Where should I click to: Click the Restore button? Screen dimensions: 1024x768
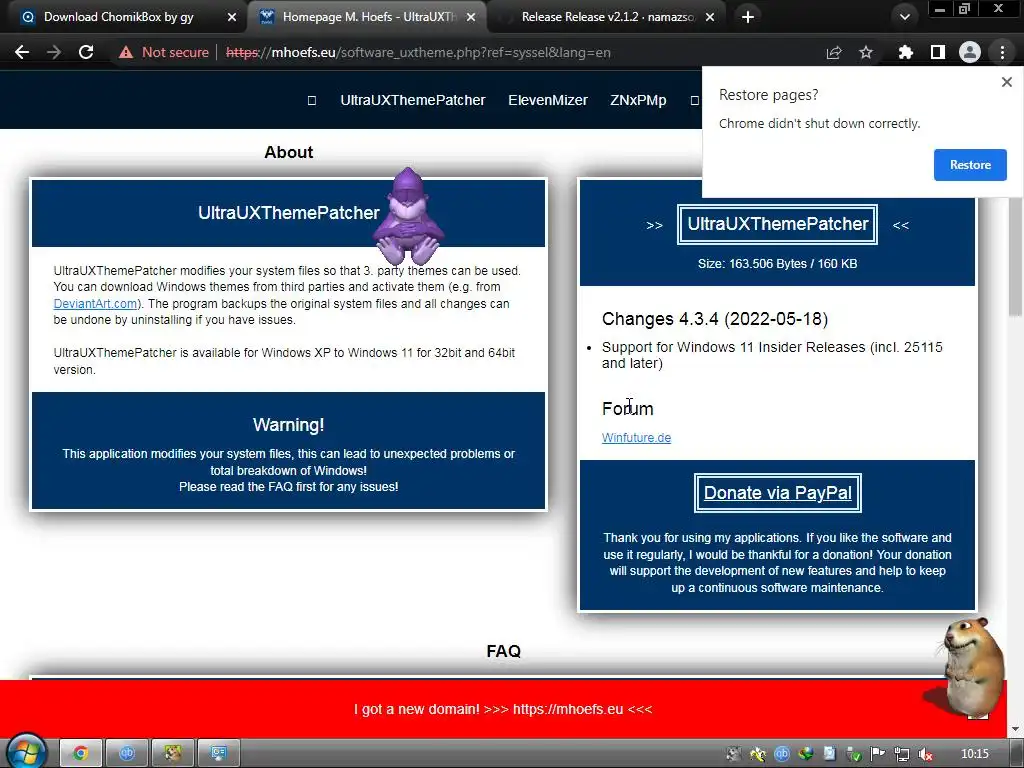click(970, 165)
